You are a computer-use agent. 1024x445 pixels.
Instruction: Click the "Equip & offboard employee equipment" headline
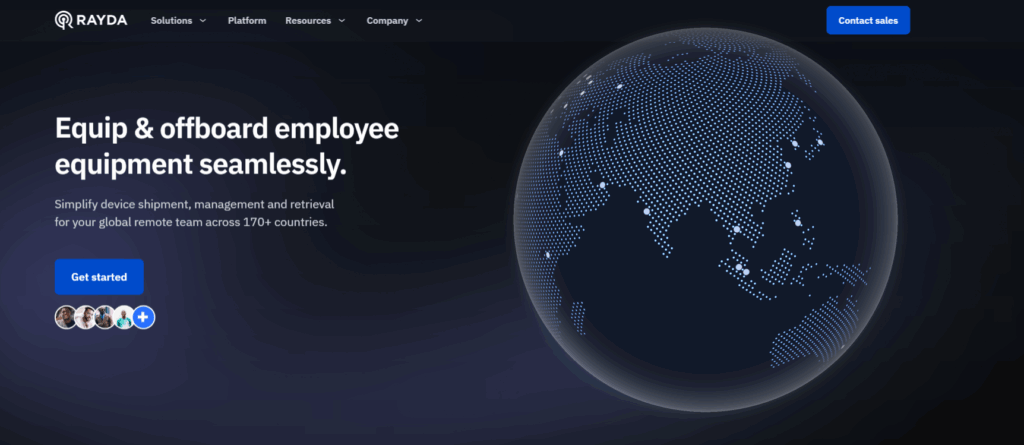[x=226, y=146]
